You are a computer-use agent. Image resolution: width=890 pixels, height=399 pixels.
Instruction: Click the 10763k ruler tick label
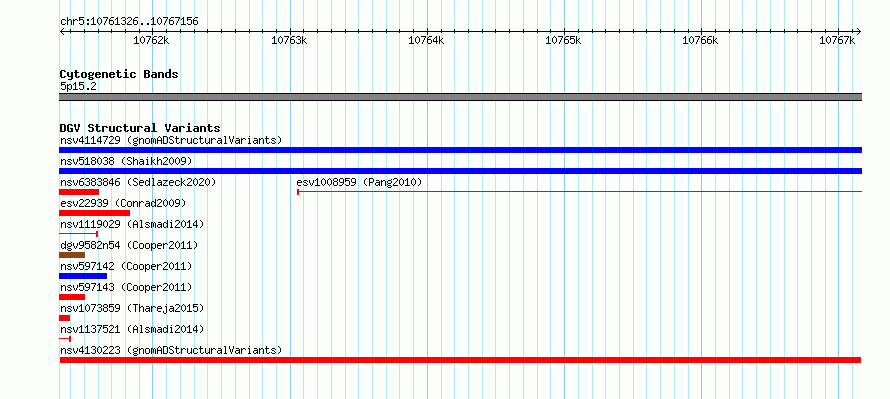(289, 41)
